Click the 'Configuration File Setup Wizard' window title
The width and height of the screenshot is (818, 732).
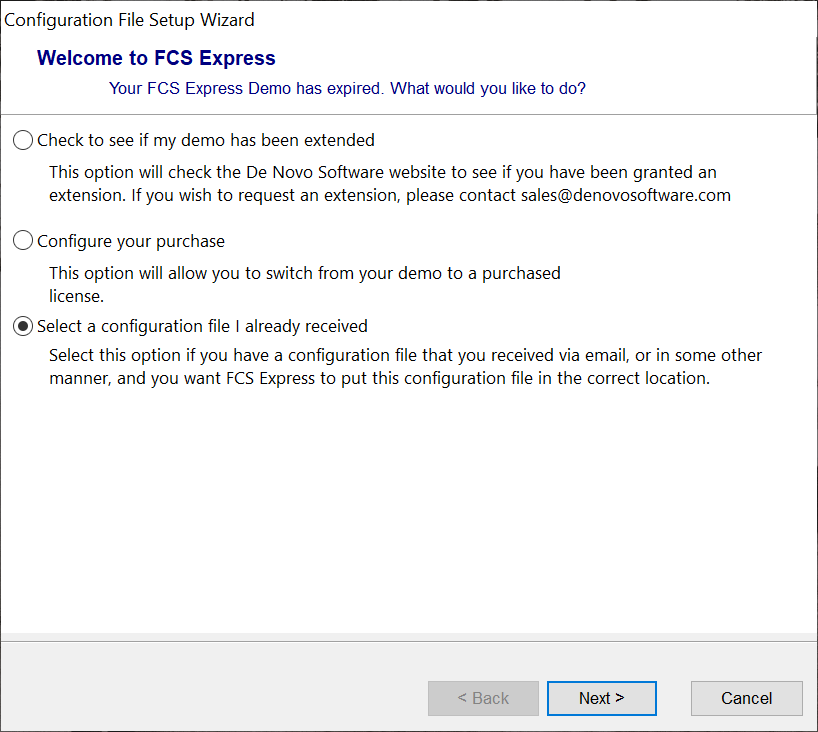[130, 20]
